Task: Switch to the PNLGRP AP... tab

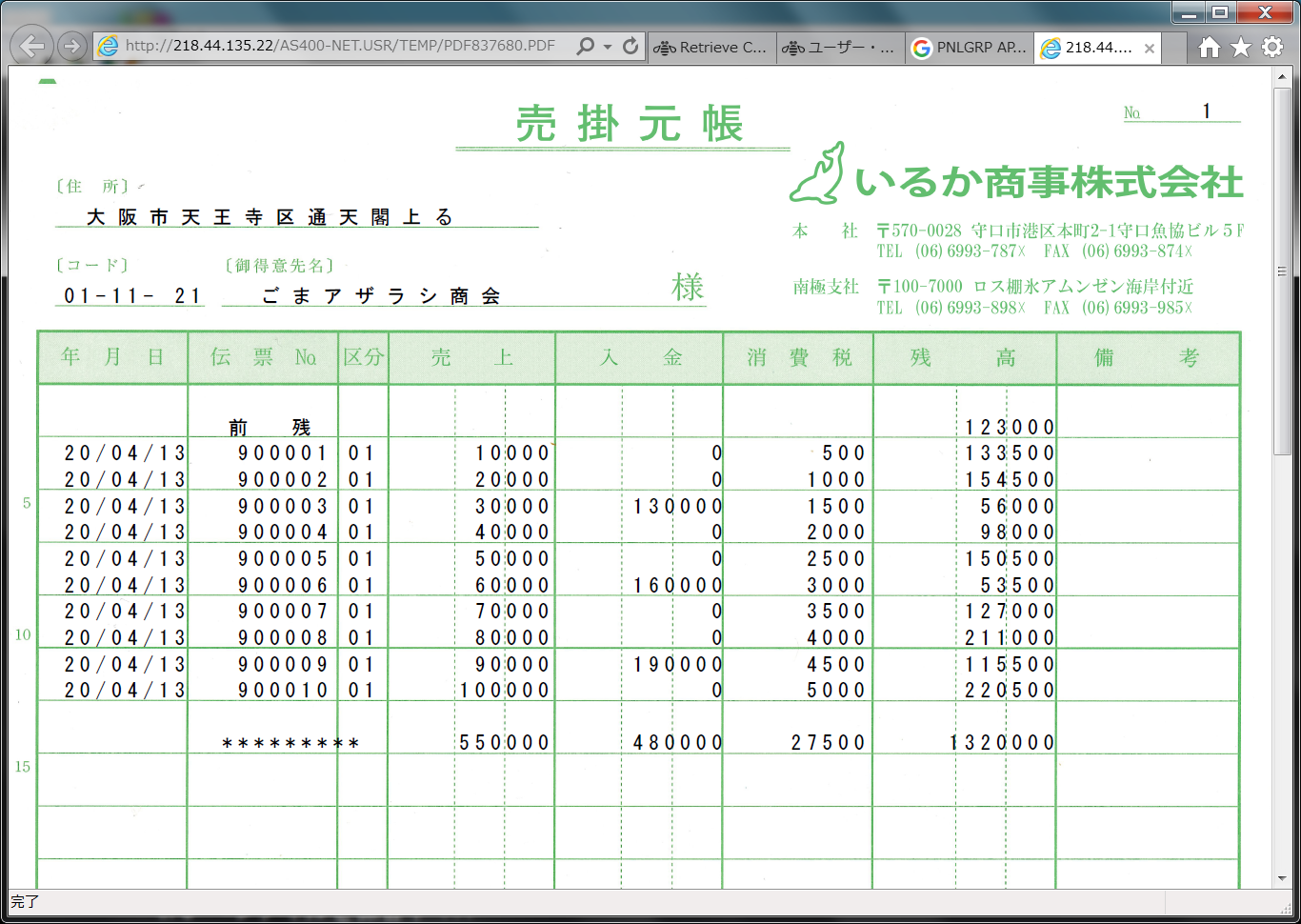Action: tap(970, 48)
